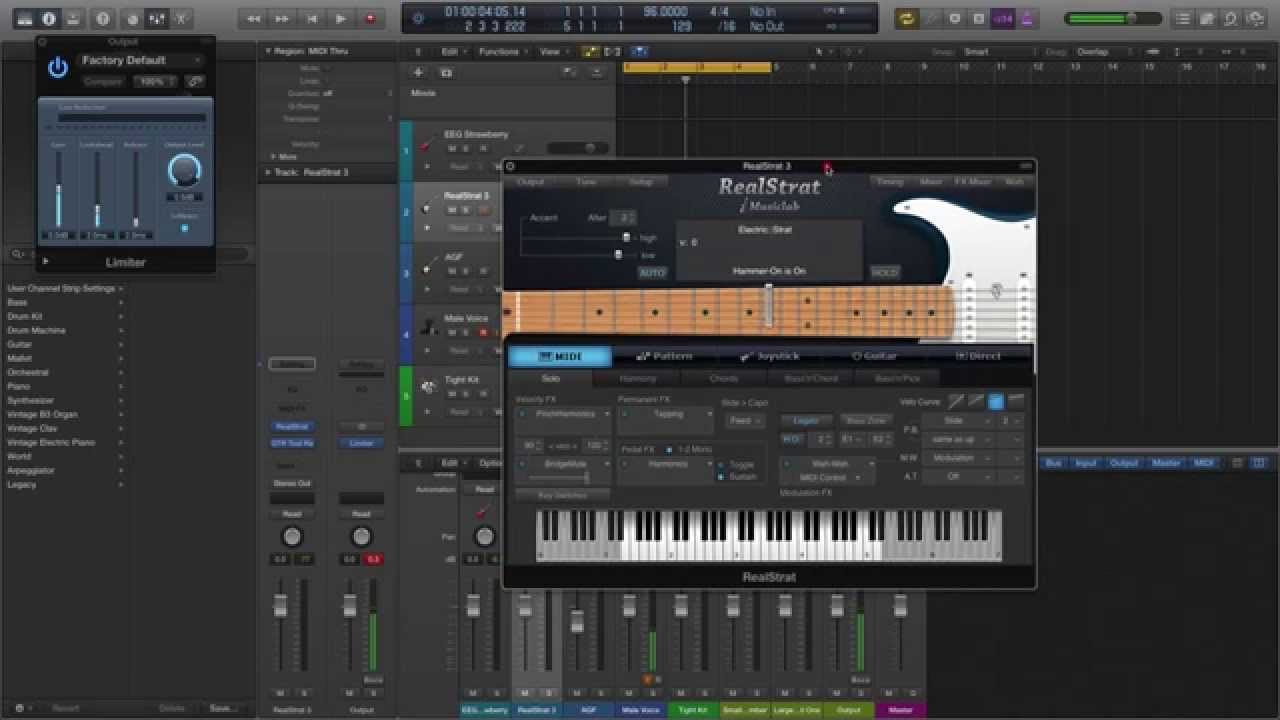The image size is (1280, 720).
Task: Click the AUTO button in RealStrat
Action: point(652,272)
